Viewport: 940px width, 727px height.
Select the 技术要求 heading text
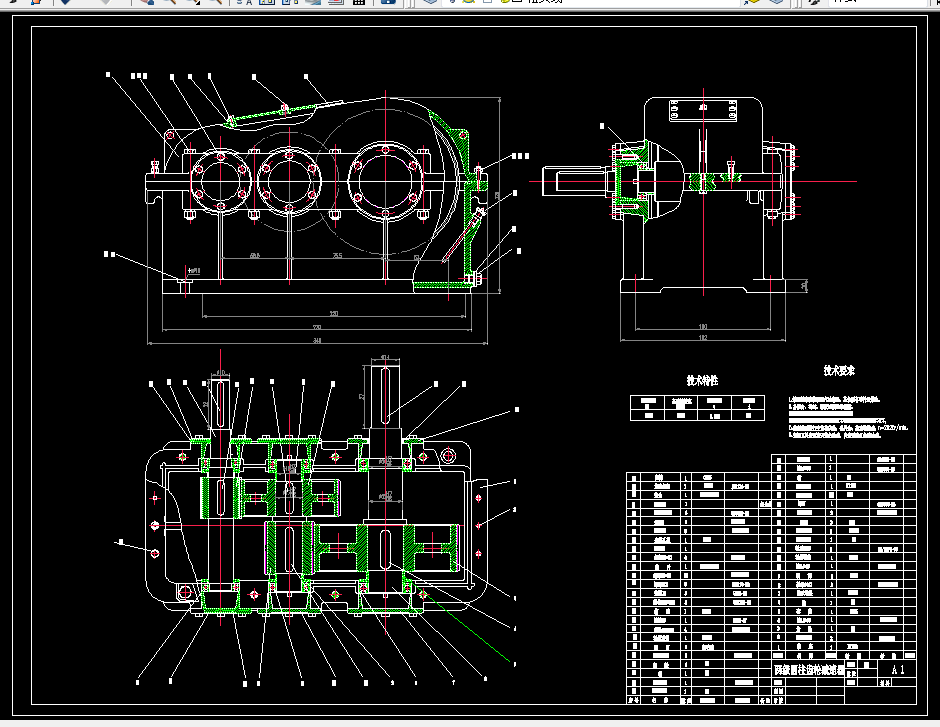coord(839,371)
